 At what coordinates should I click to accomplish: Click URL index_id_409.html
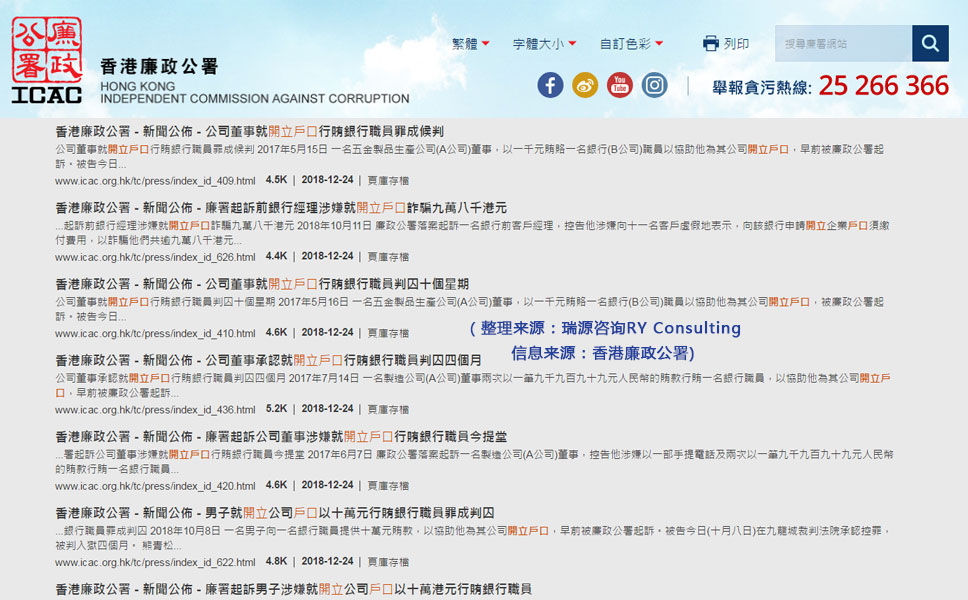click(x=155, y=181)
